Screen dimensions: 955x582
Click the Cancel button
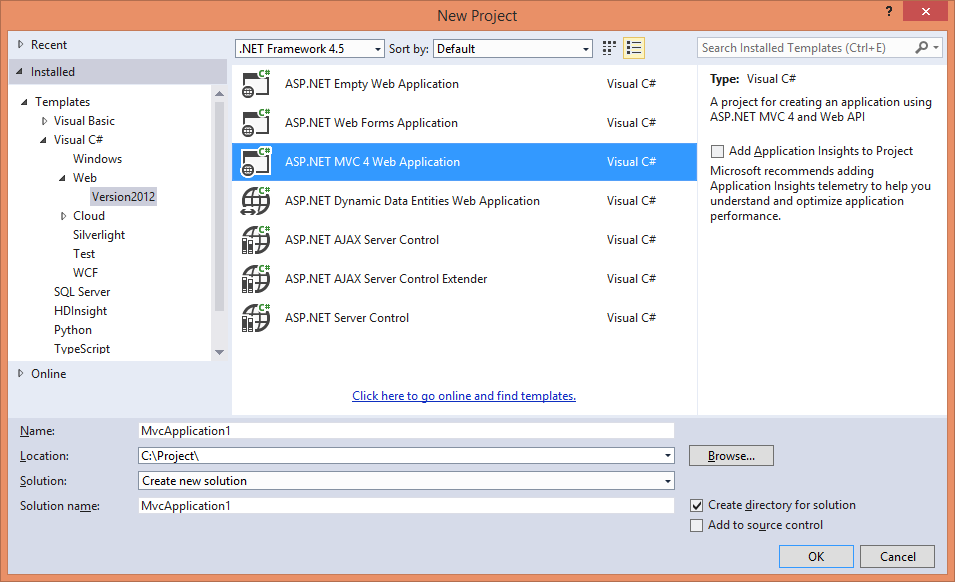click(898, 556)
